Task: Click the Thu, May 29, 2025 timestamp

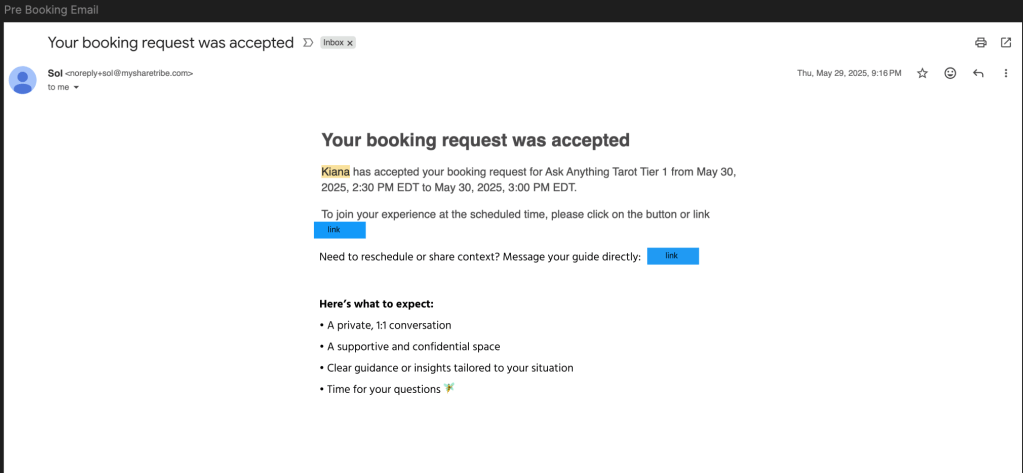Action: point(849,73)
